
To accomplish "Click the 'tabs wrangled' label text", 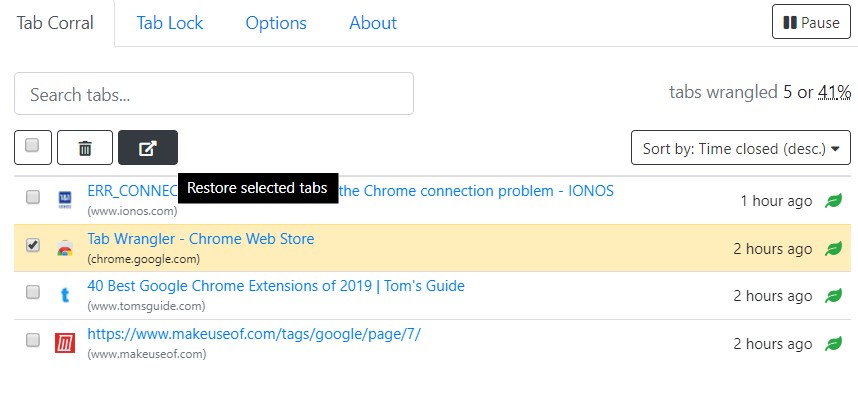I will click(x=723, y=92).
